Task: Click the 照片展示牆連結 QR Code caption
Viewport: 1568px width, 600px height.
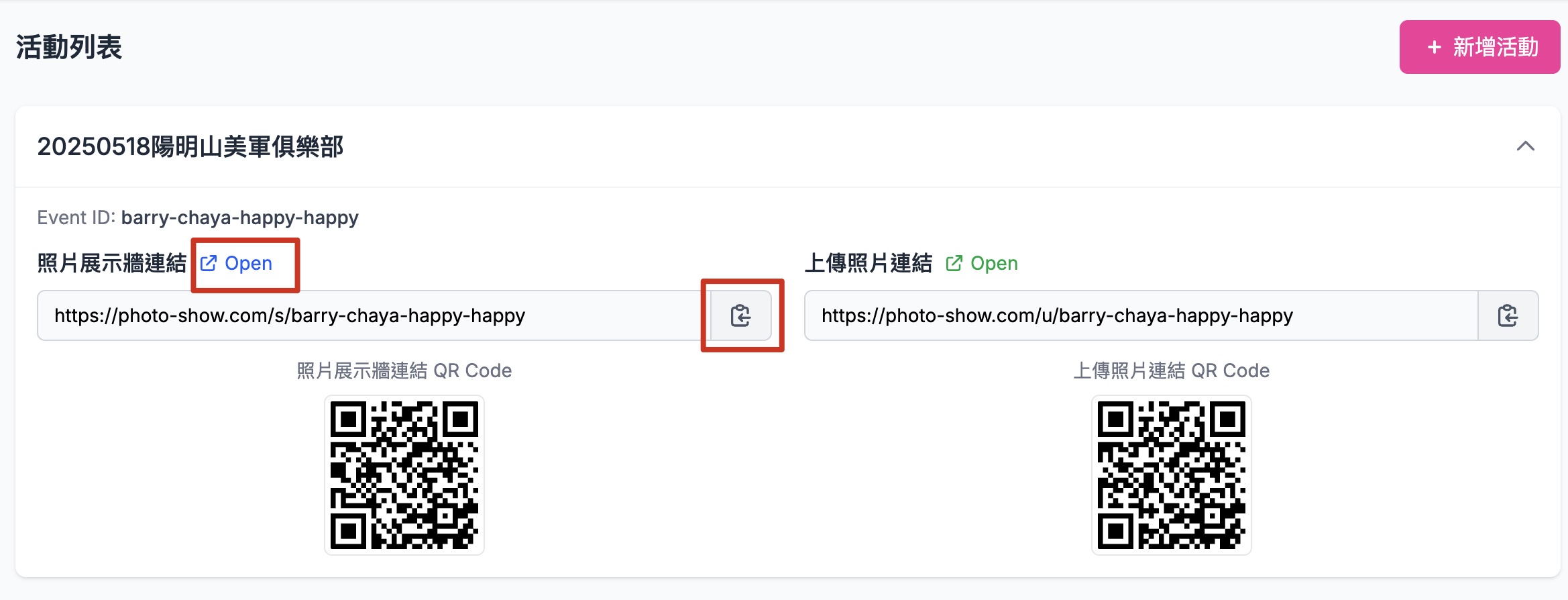Action: 404,370
